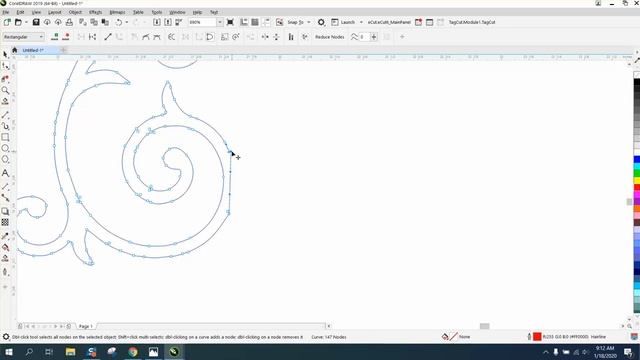Open Options with the gear icon
Screen dimensions: 640x360
321,22
